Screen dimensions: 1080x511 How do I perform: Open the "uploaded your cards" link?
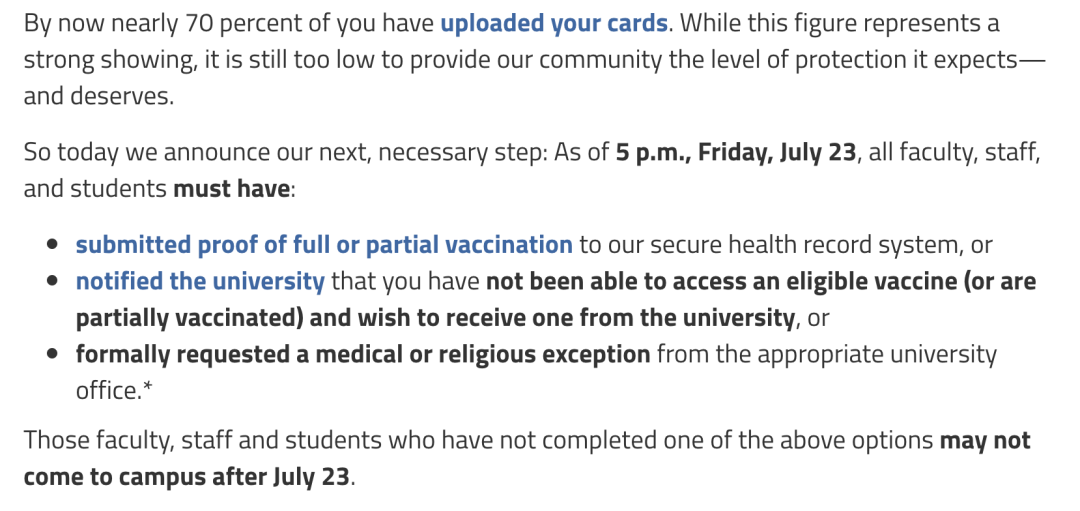553,23
